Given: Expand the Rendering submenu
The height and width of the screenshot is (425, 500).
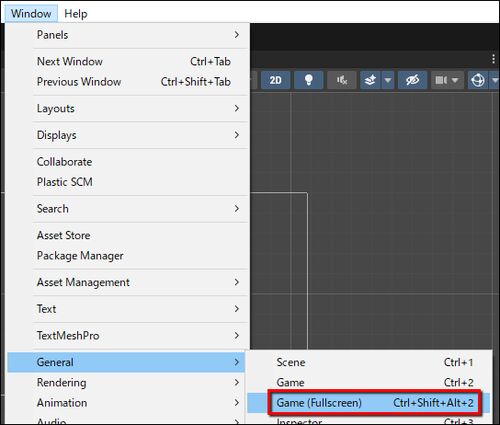Looking at the screenshot, I should [x=126, y=383].
